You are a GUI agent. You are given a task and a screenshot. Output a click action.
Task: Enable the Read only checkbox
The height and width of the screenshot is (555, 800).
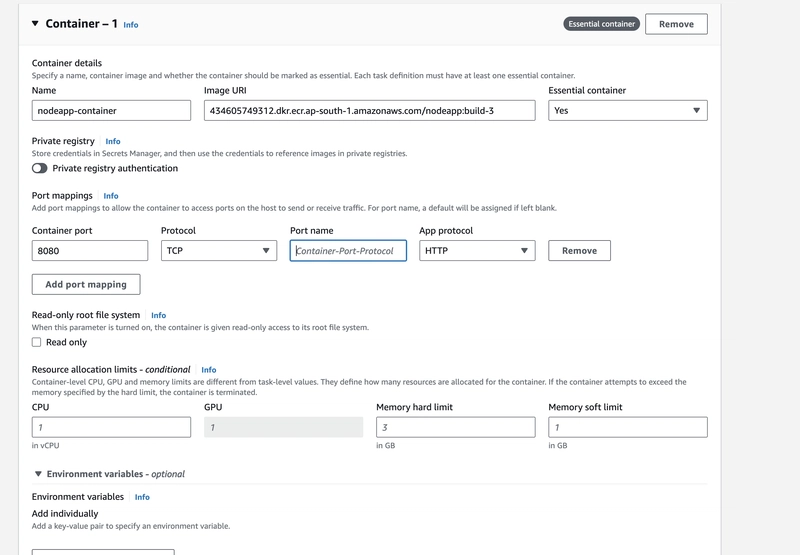(36, 342)
